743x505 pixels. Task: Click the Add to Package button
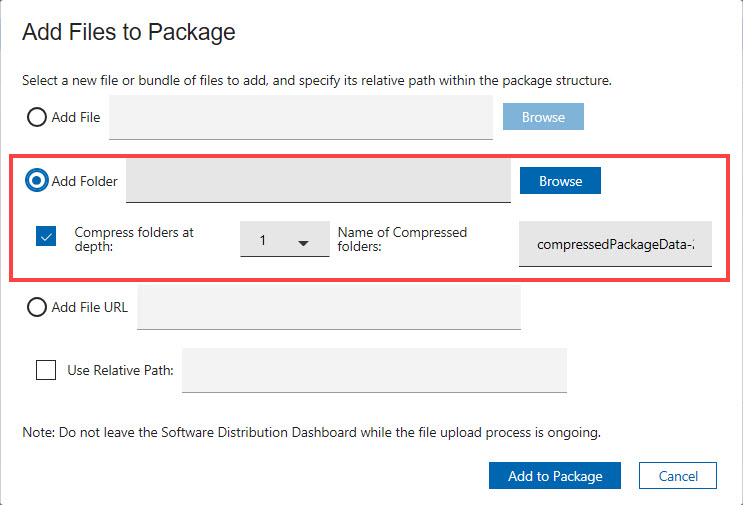[x=555, y=476]
